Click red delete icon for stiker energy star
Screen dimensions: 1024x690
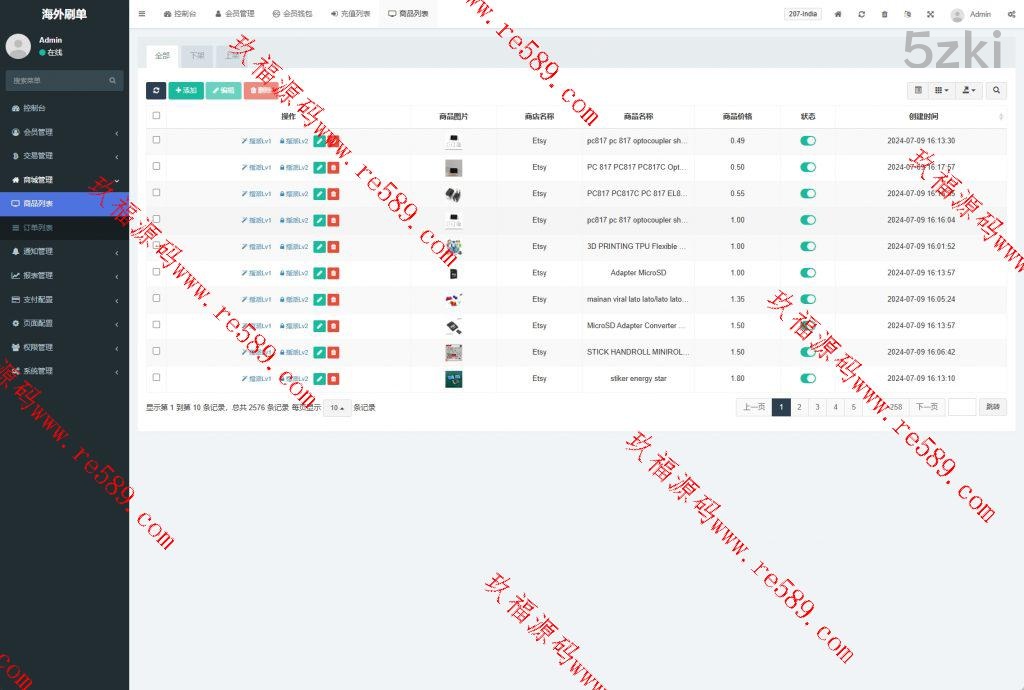tap(333, 379)
